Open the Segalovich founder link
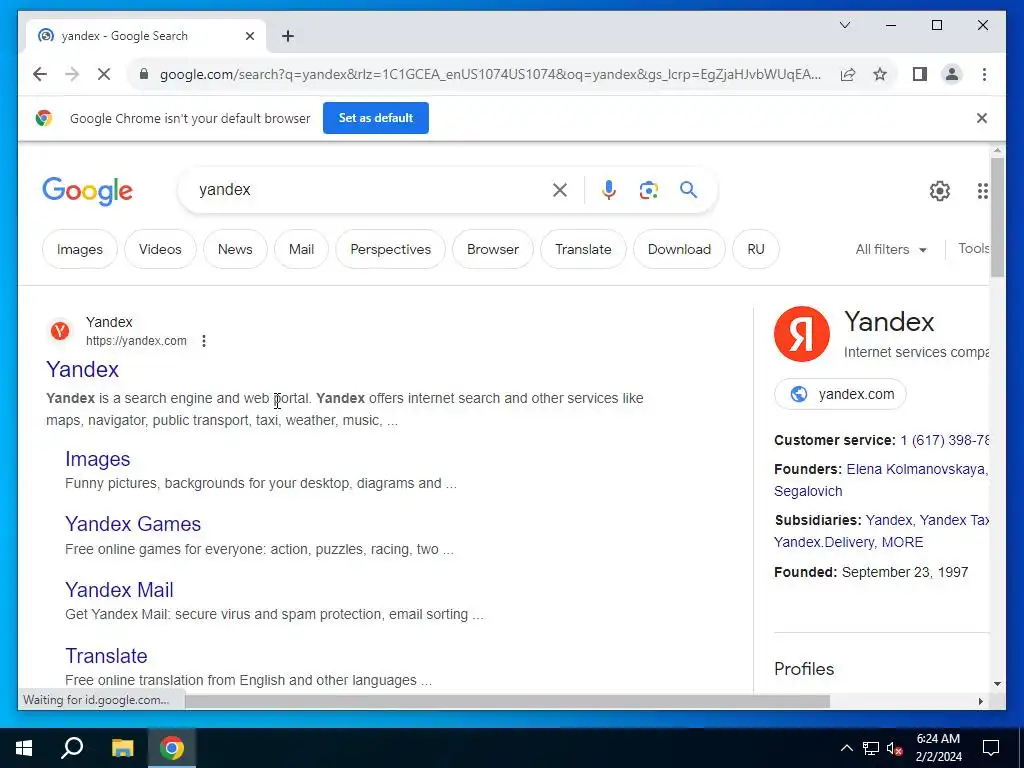 (808, 491)
